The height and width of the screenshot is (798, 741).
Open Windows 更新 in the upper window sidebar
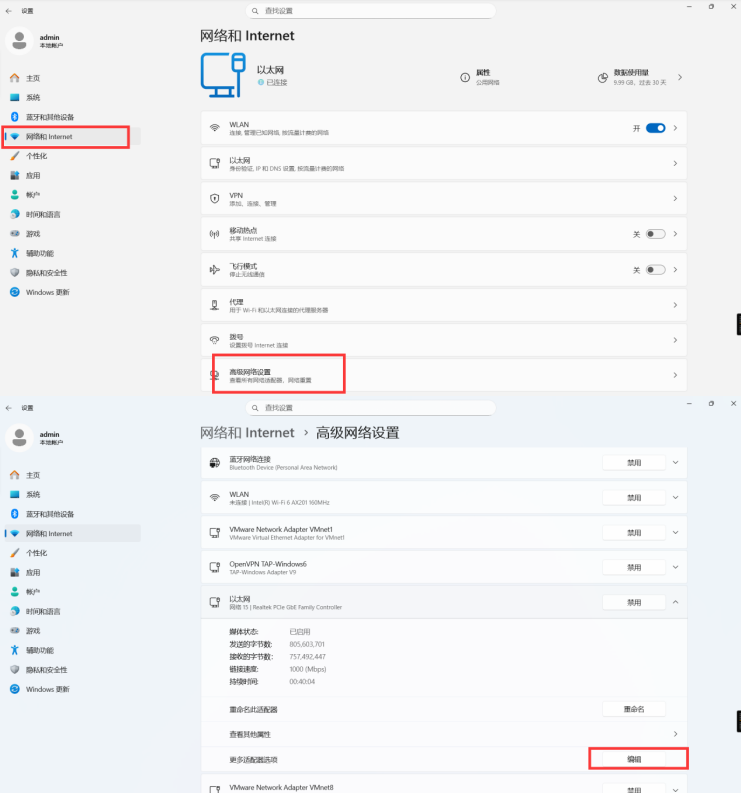72,292
